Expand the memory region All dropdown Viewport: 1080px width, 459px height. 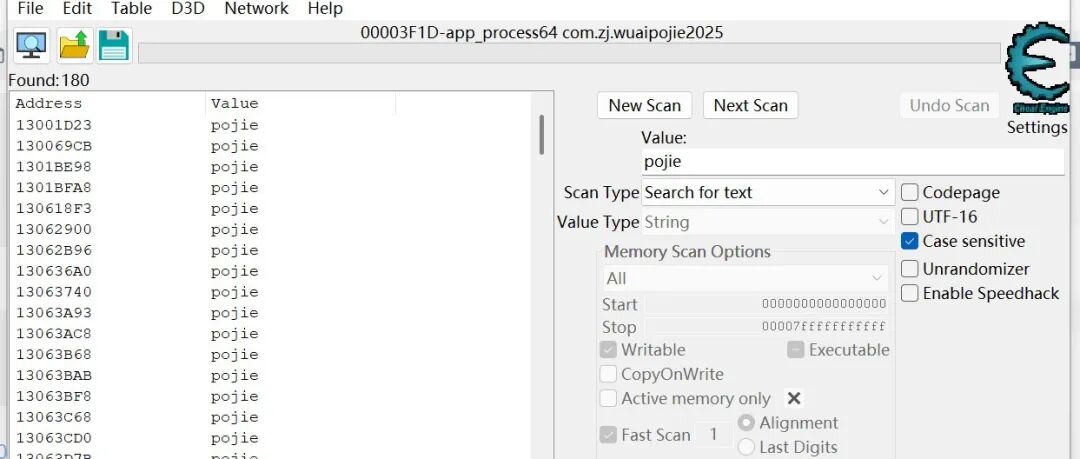(x=745, y=278)
